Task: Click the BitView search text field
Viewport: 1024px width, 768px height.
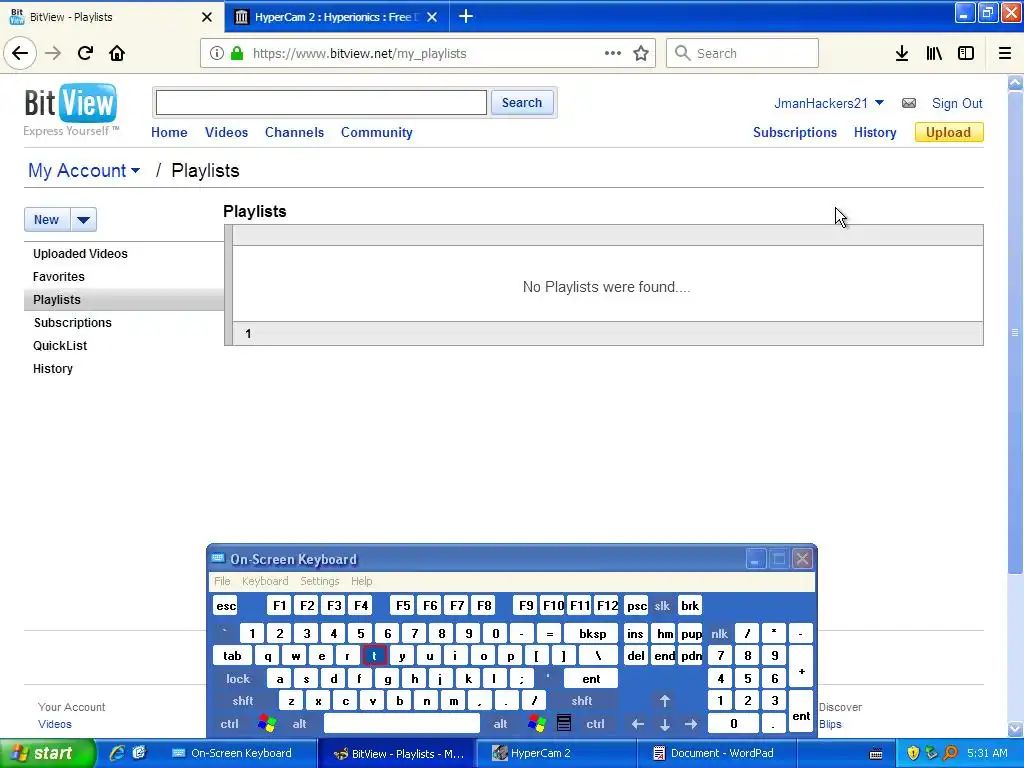Action: [x=321, y=103]
